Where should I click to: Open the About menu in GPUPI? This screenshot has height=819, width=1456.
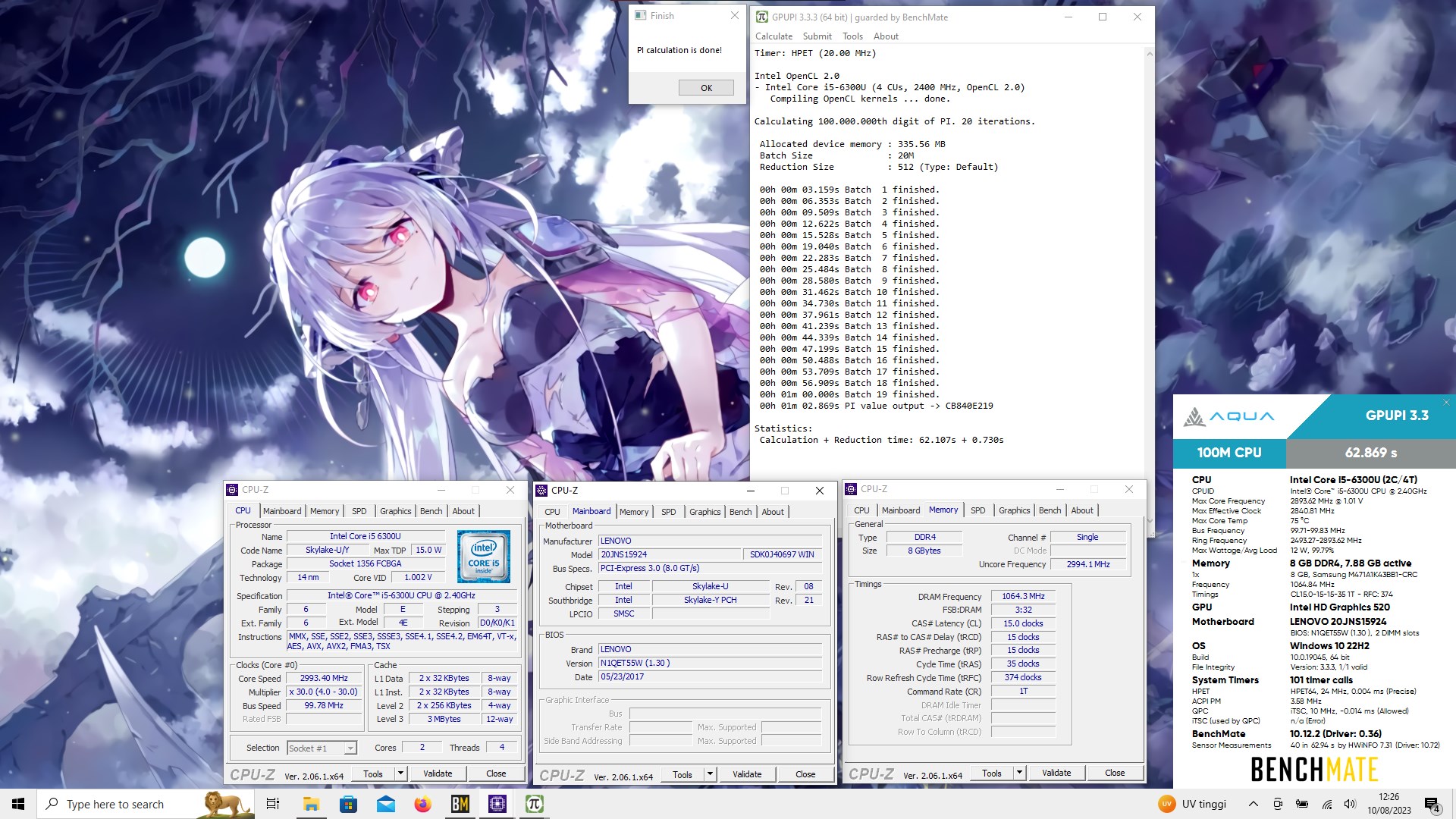(x=886, y=36)
